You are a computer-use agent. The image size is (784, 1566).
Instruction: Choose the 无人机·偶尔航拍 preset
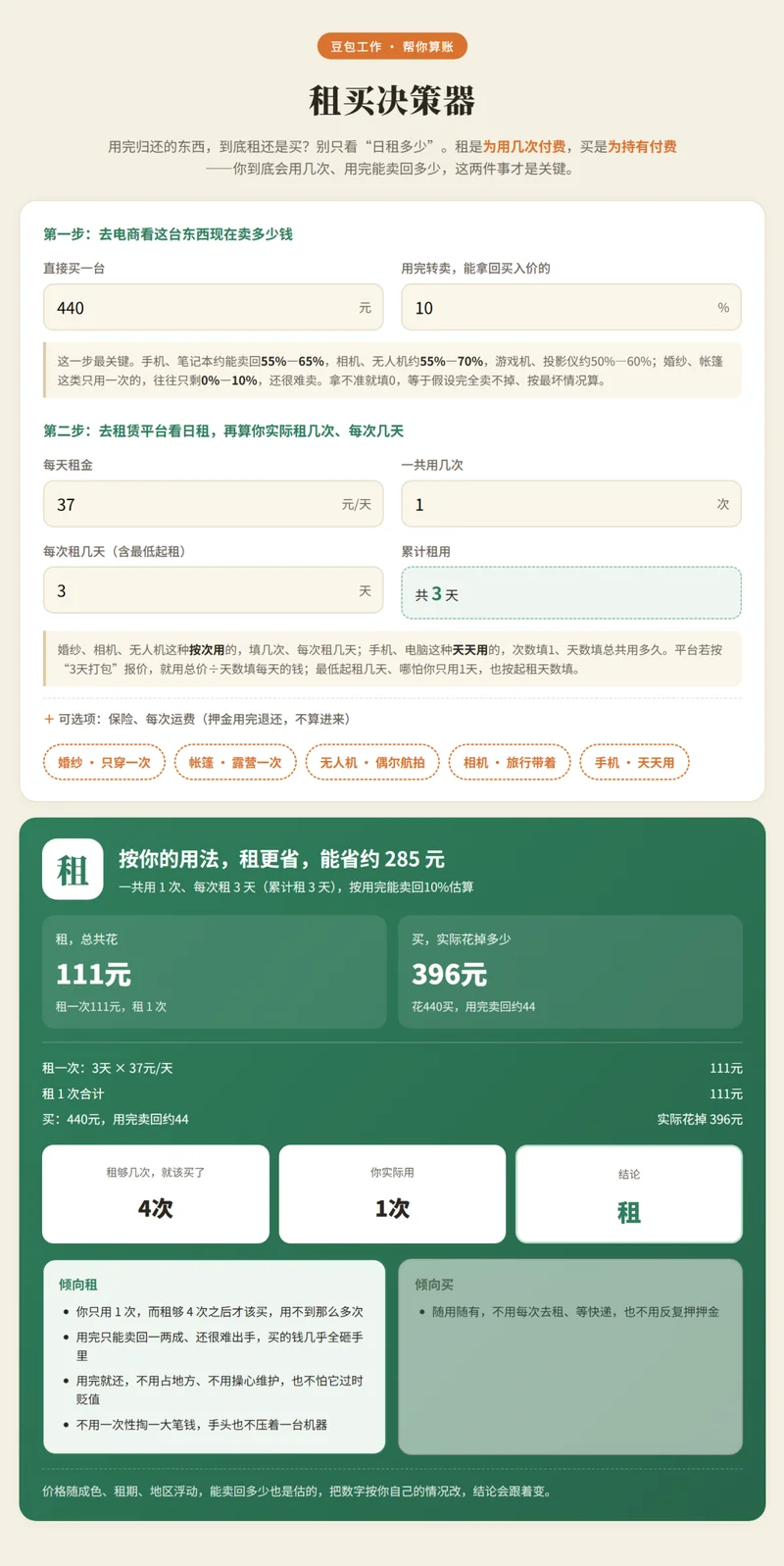point(372,762)
